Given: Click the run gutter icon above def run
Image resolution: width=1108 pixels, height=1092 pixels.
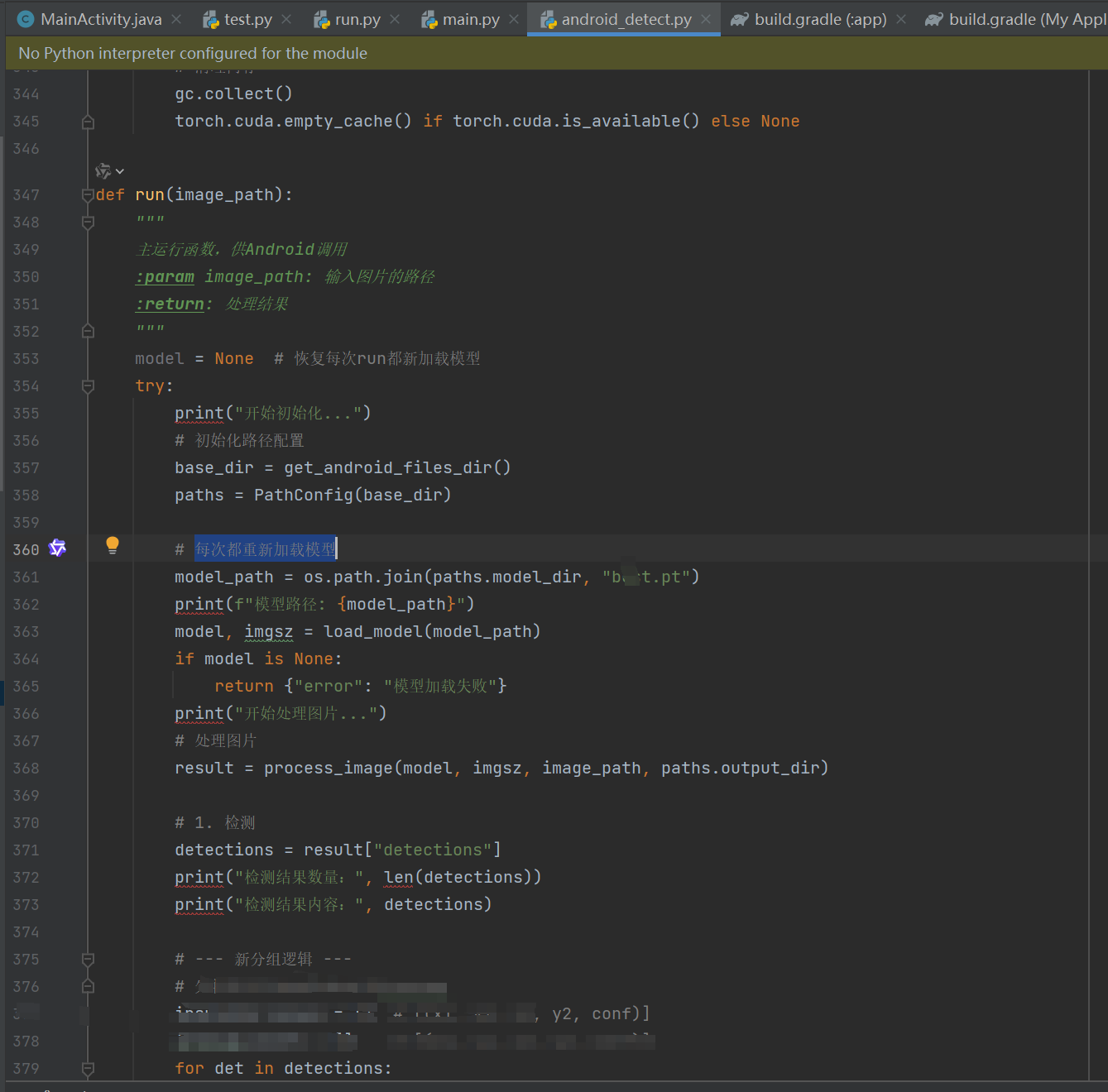Looking at the screenshot, I should [x=103, y=170].
